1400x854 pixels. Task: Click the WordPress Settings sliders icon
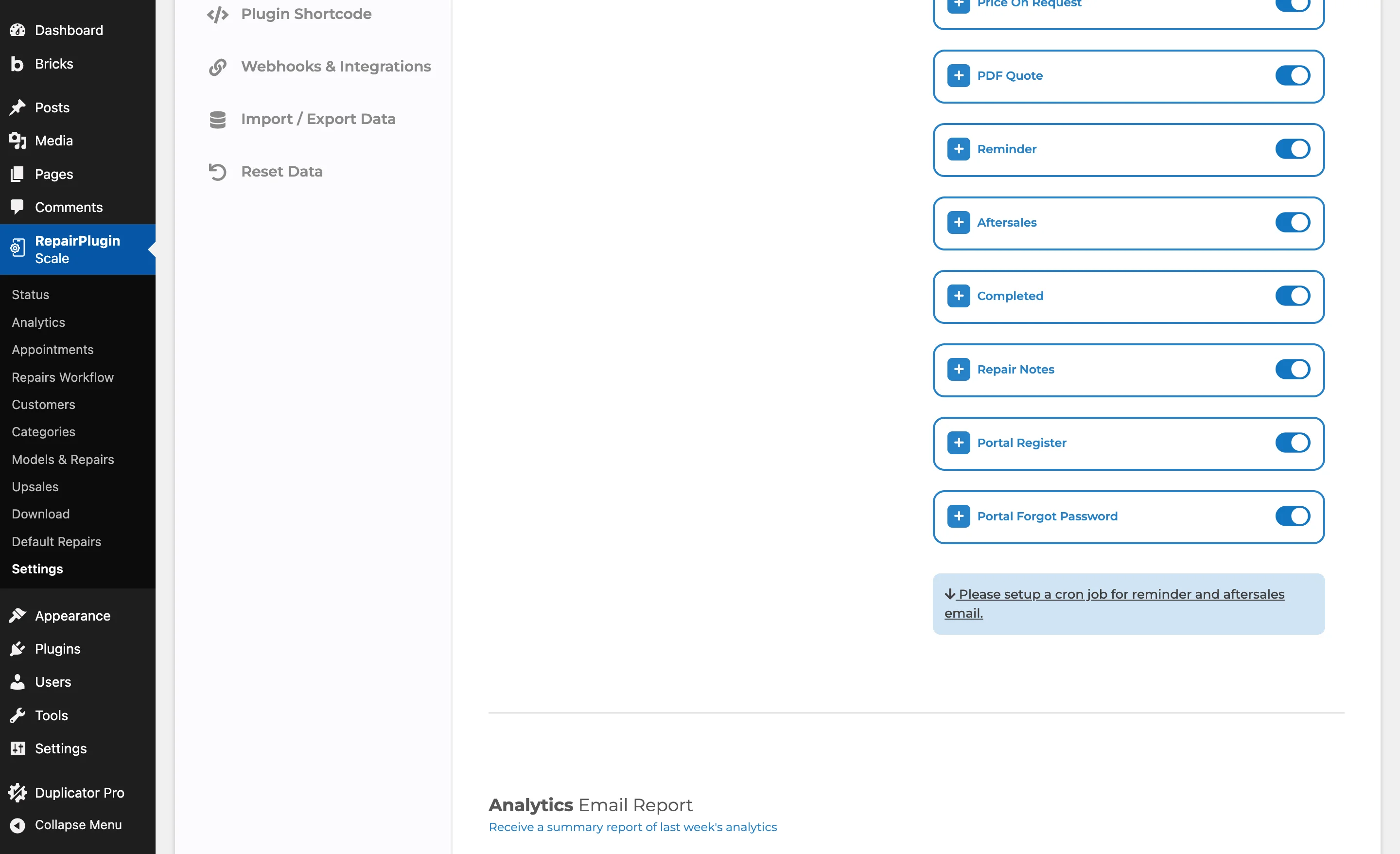[x=17, y=748]
